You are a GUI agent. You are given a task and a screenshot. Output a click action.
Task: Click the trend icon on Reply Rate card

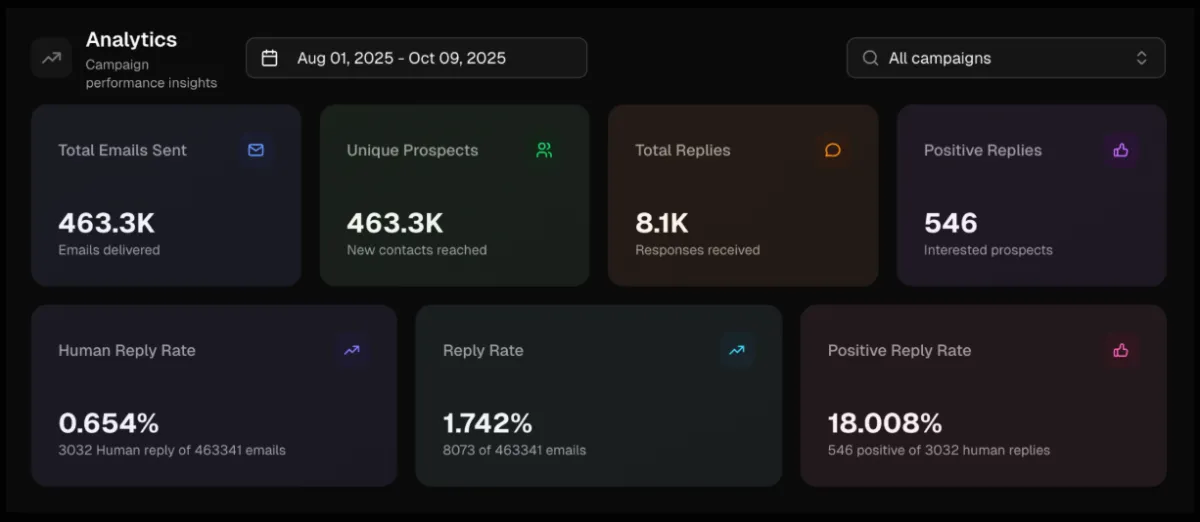click(x=736, y=350)
